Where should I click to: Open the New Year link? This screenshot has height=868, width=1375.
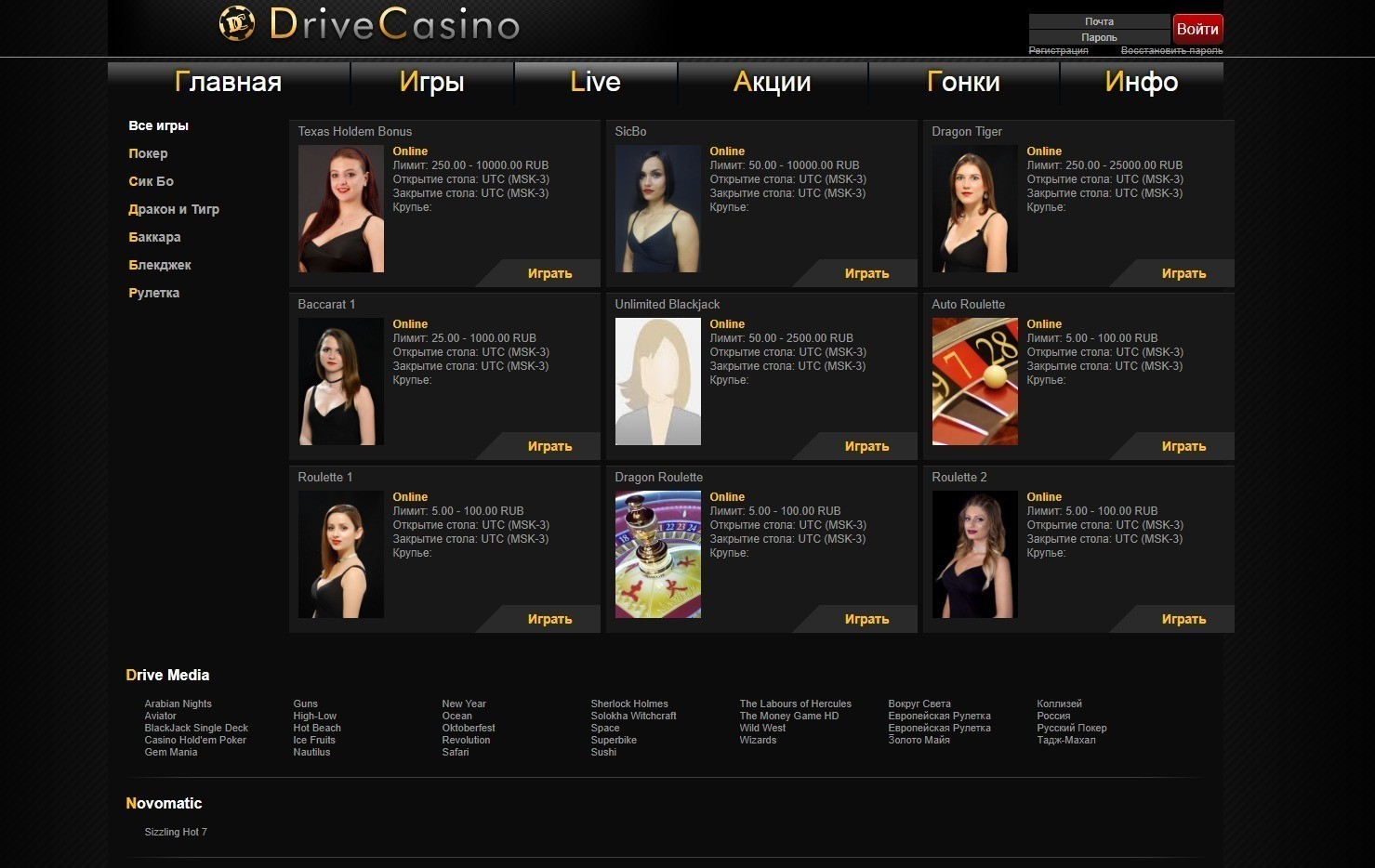[464, 704]
